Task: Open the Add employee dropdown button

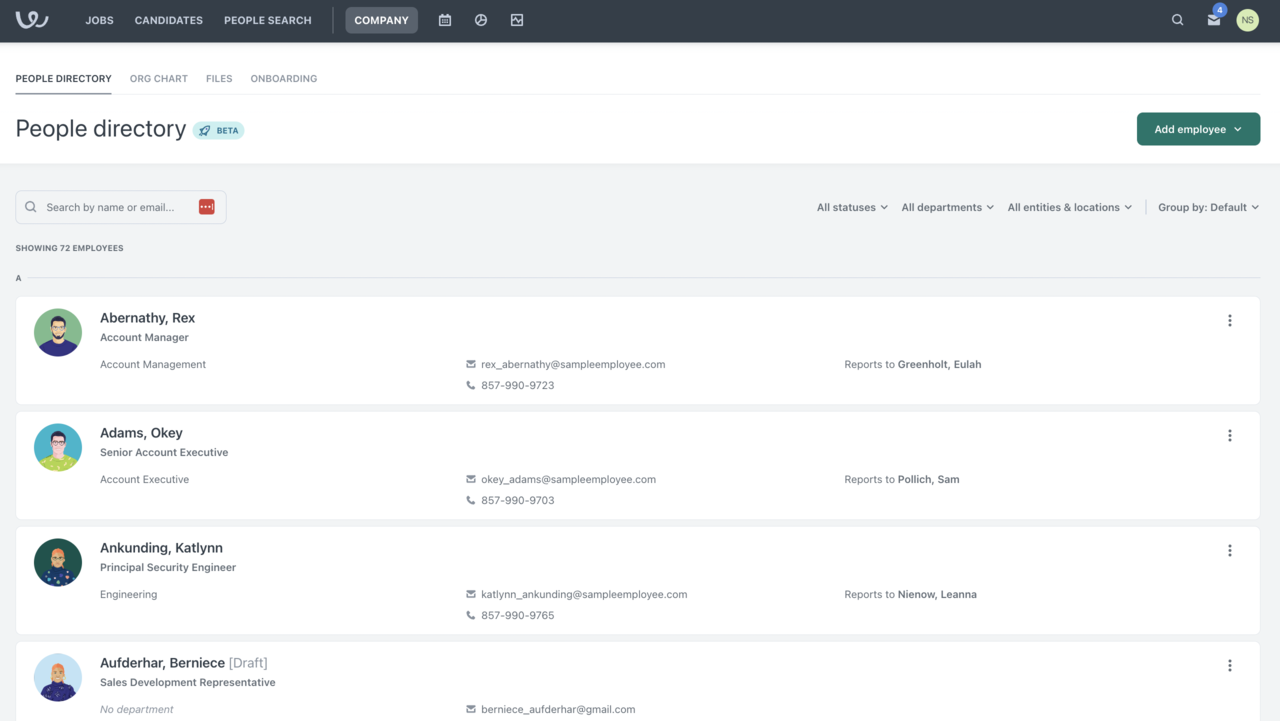Action: 1198,129
